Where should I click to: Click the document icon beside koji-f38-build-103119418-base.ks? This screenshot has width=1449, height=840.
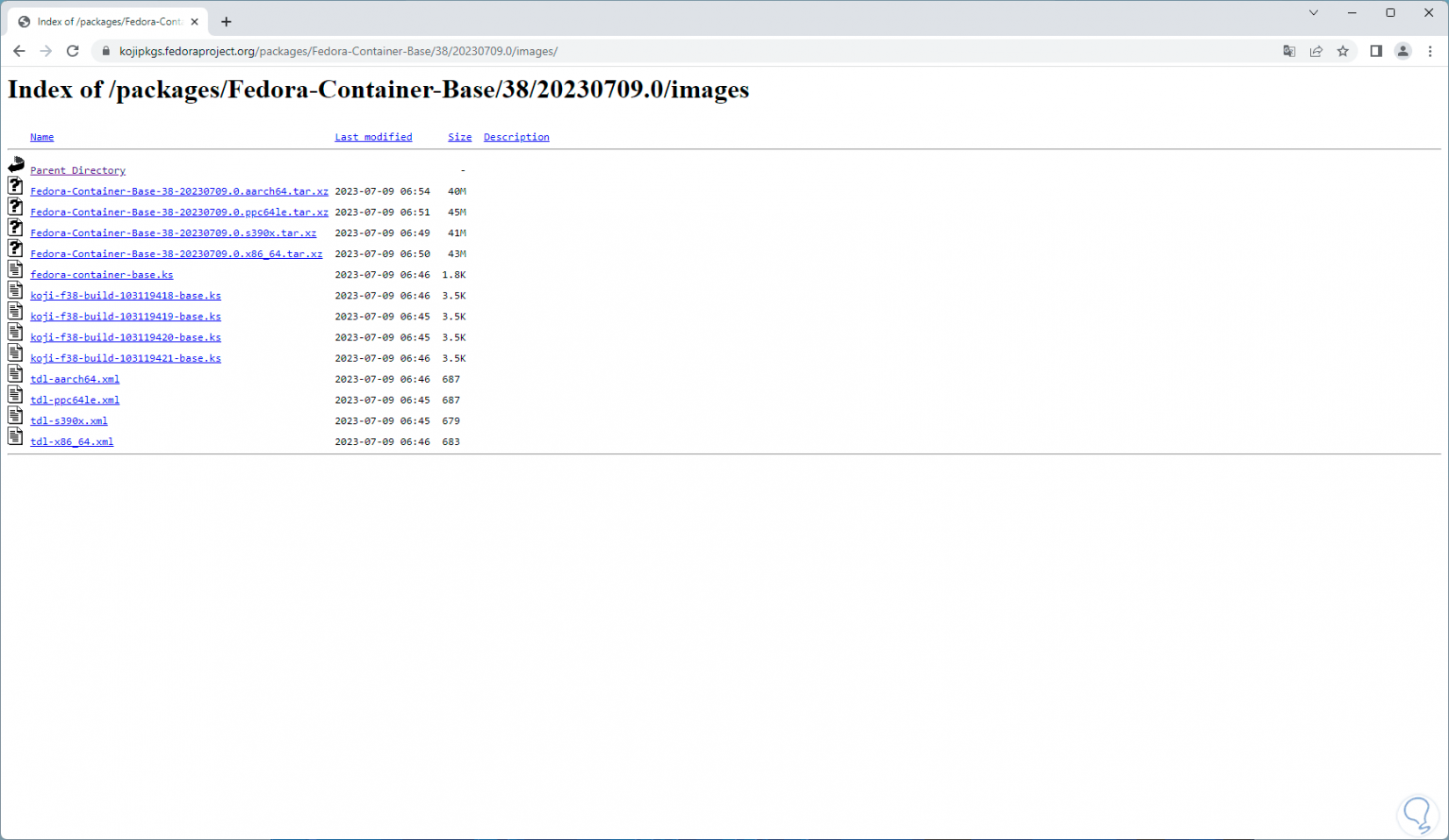click(x=16, y=290)
